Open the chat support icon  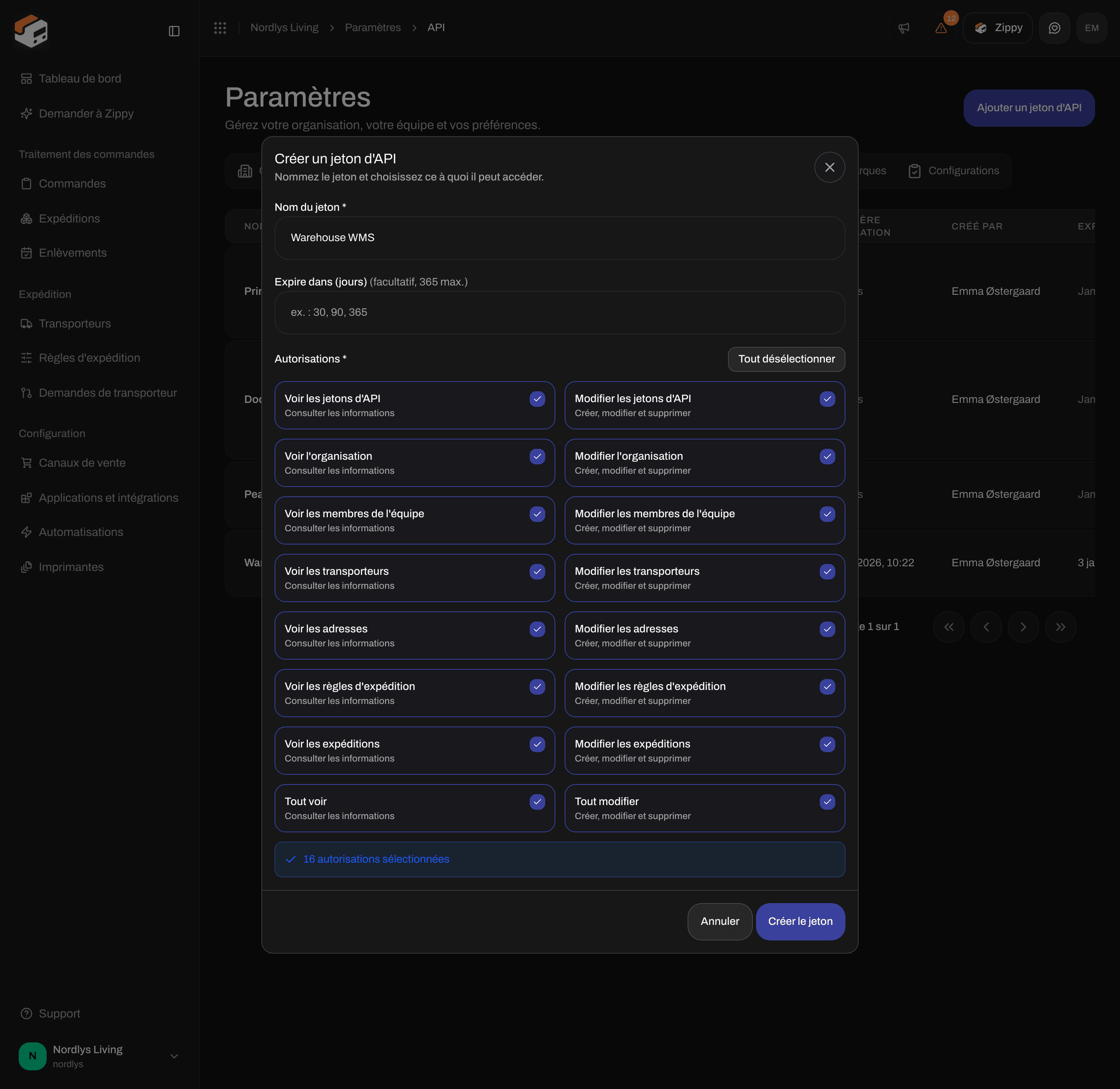click(x=1054, y=28)
